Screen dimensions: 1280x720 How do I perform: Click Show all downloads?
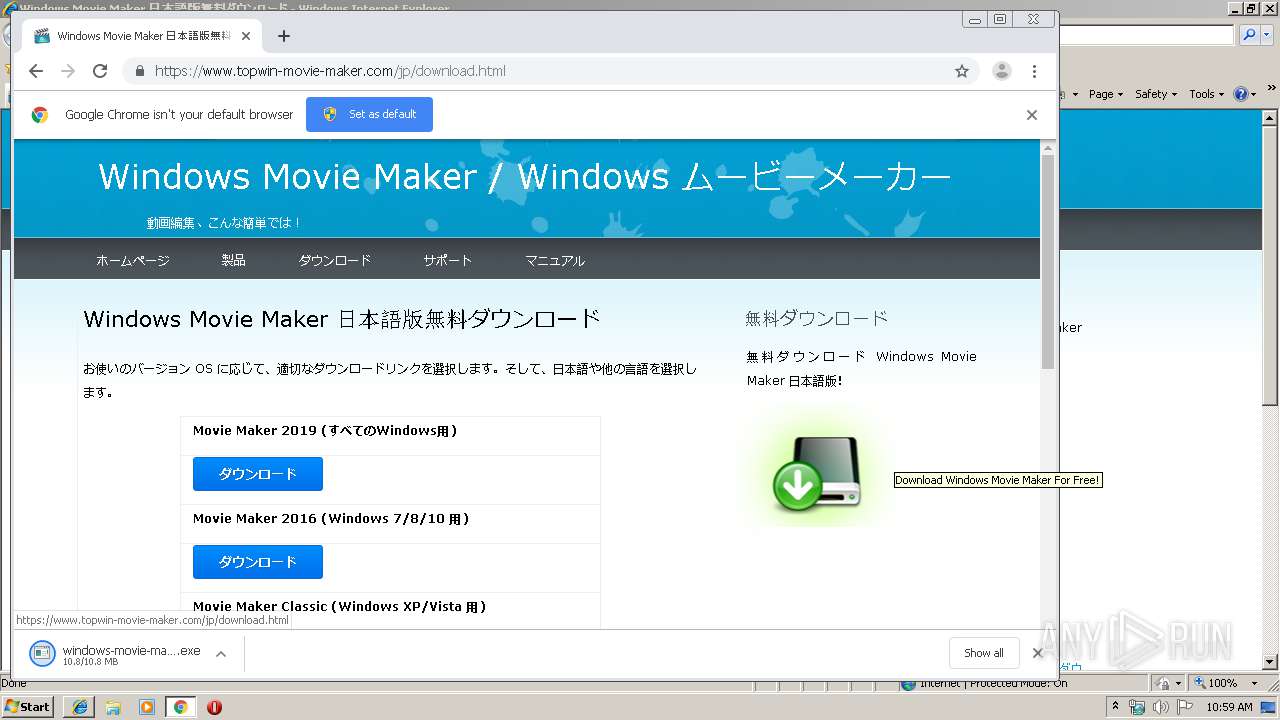point(984,653)
